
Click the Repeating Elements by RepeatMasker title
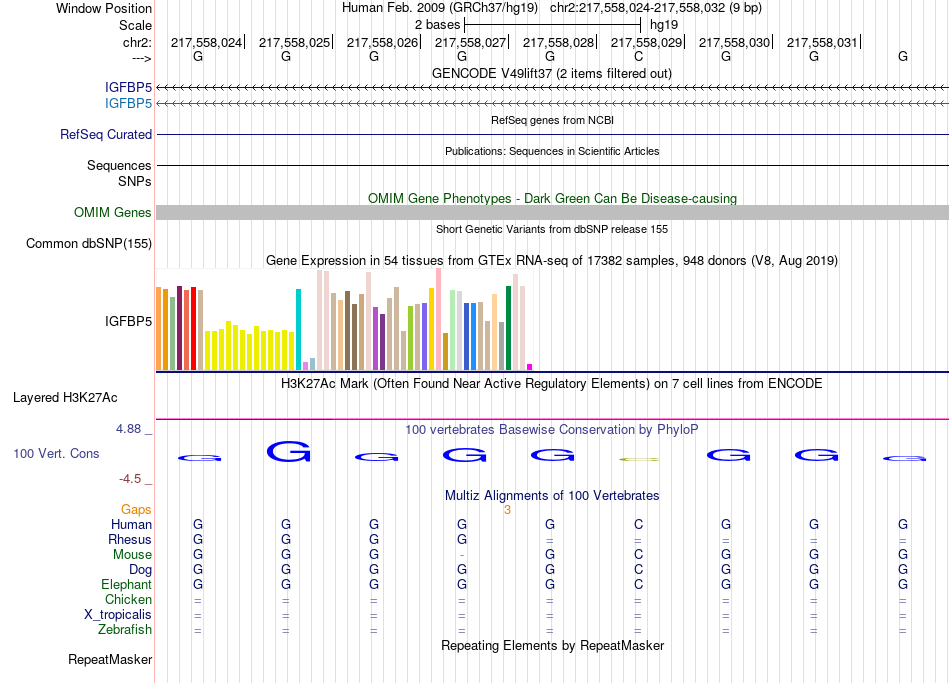553,646
